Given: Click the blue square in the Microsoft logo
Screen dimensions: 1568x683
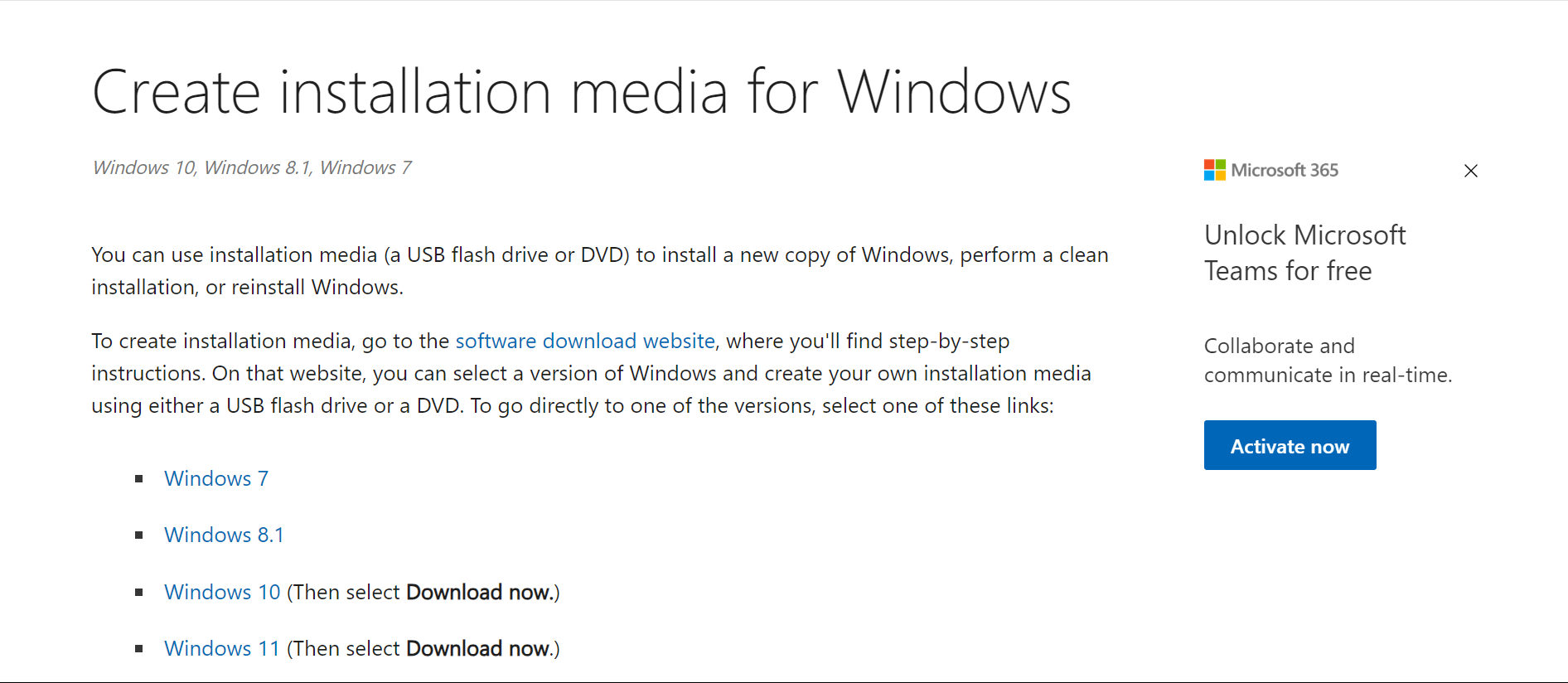Looking at the screenshot, I should pyautogui.click(x=1209, y=175).
